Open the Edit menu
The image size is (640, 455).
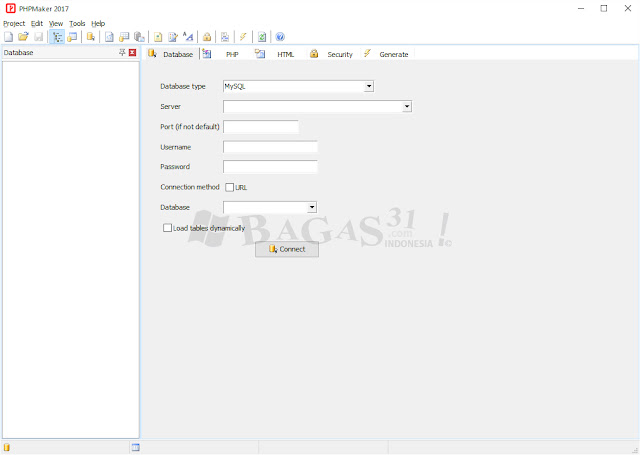37,24
